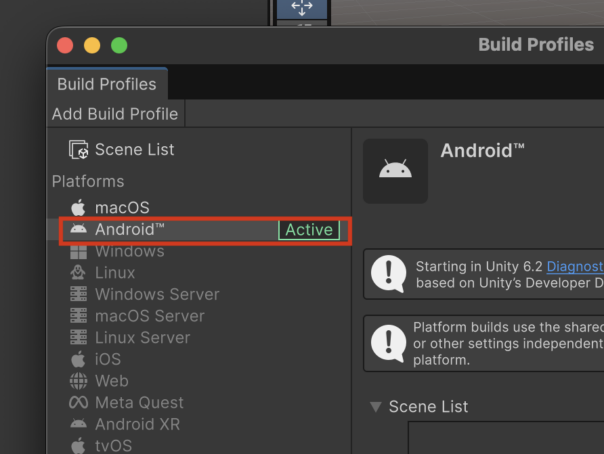Click the move tool icon above the window
The image size is (604, 454).
click(x=301, y=8)
